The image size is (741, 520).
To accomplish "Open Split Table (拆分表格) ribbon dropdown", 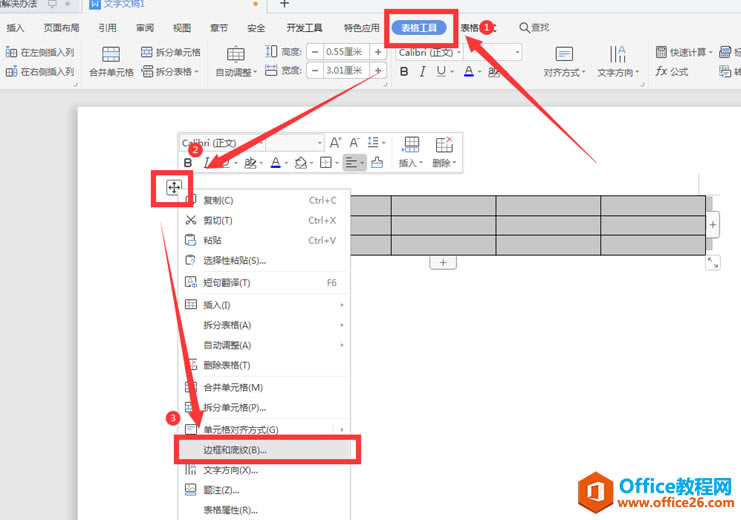I will point(171,71).
